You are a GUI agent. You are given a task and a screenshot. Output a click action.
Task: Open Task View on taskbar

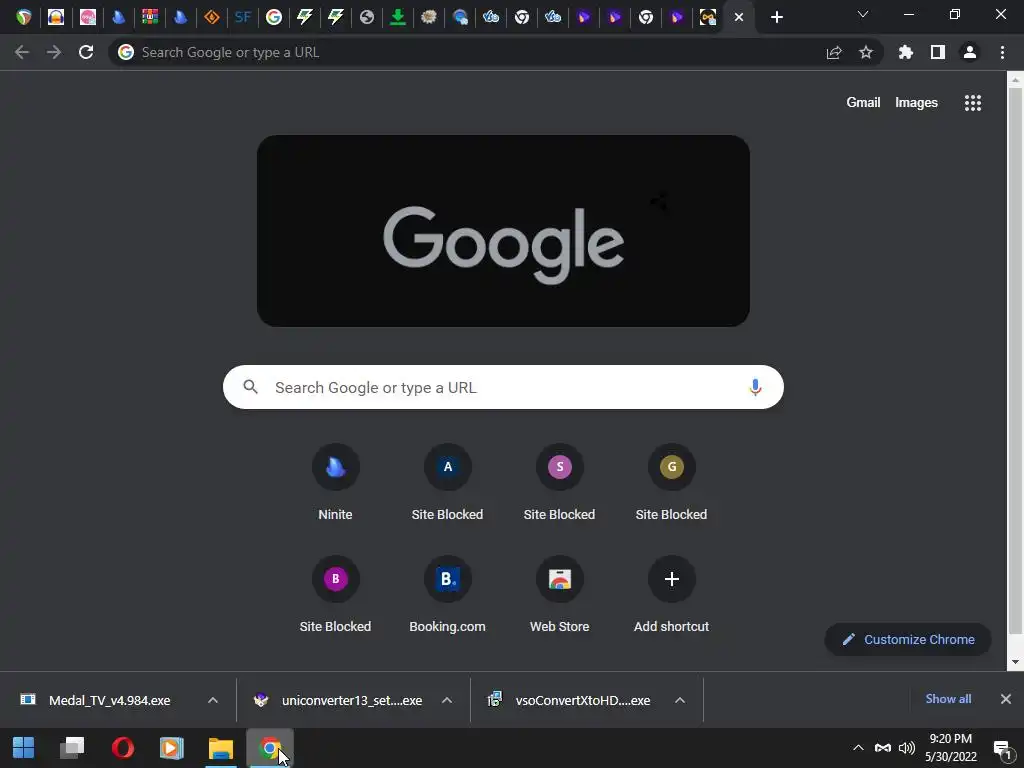click(x=72, y=748)
